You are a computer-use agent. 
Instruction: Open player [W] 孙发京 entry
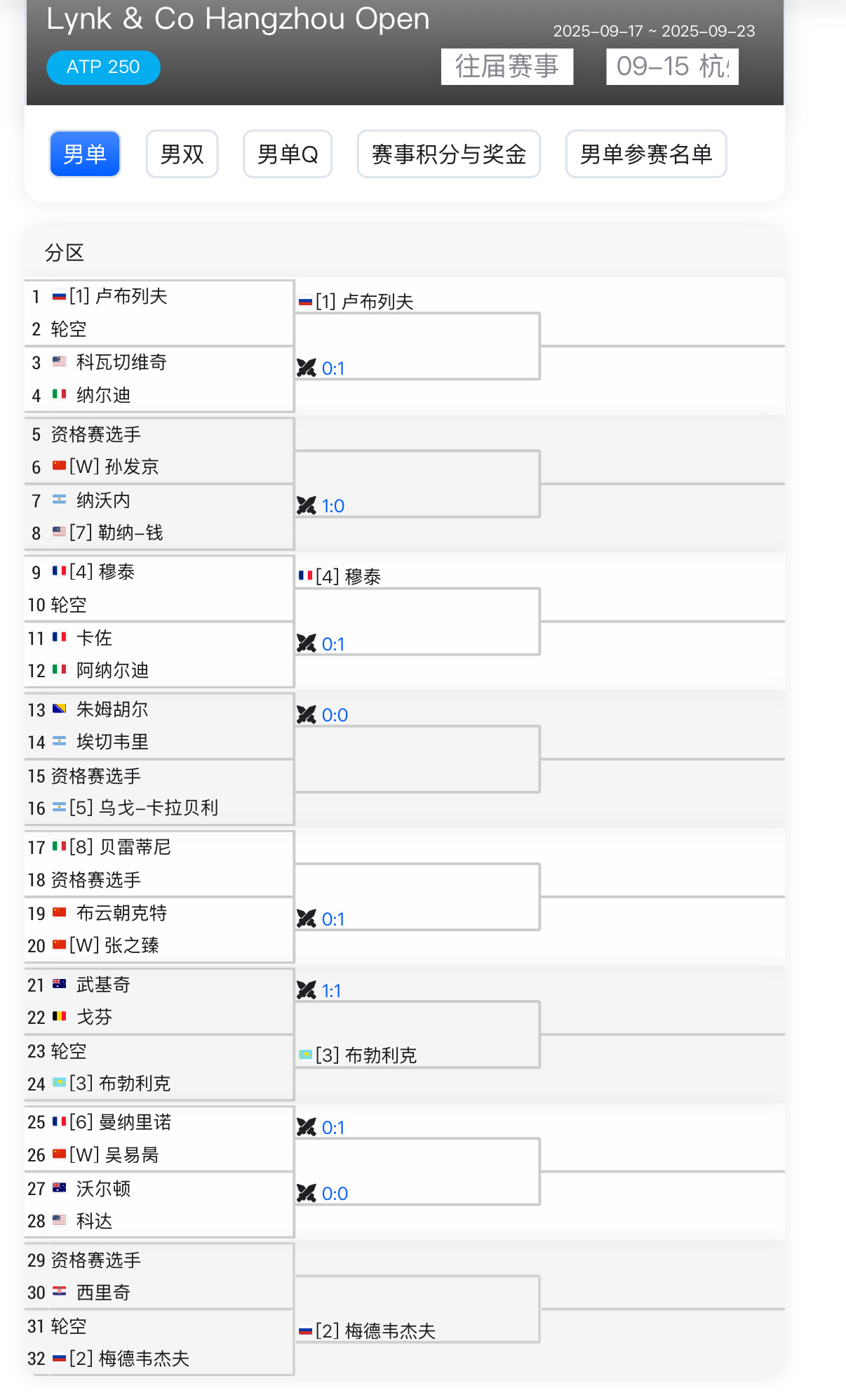tap(106, 467)
